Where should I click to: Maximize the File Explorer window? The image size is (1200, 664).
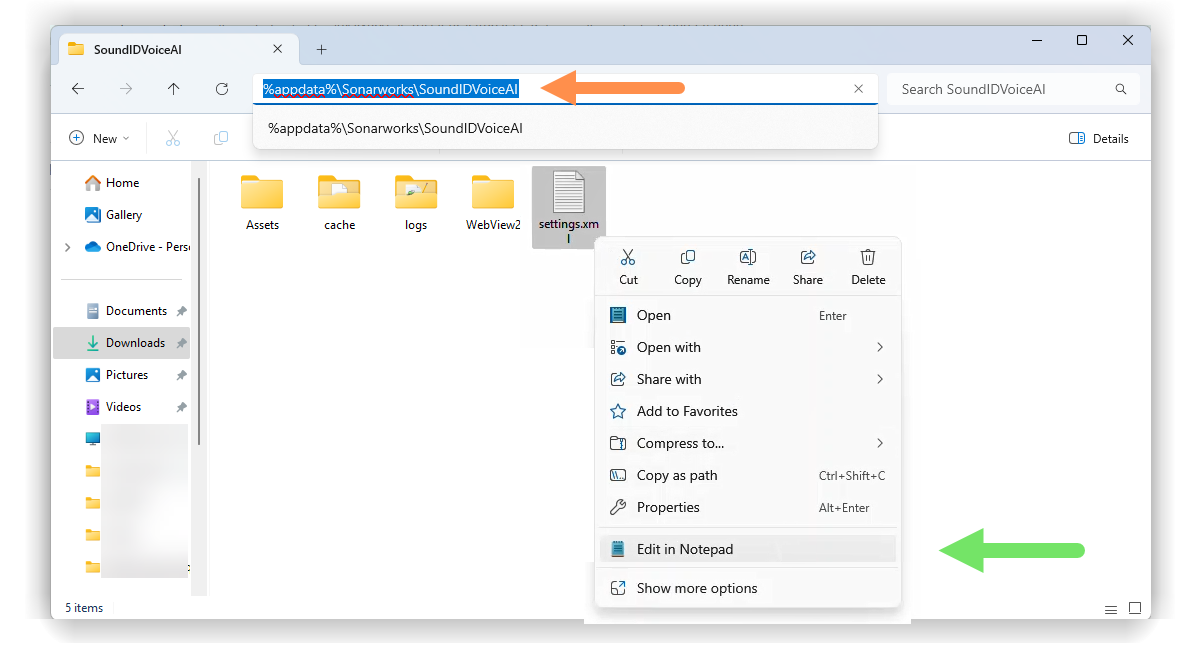coord(1082,41)
